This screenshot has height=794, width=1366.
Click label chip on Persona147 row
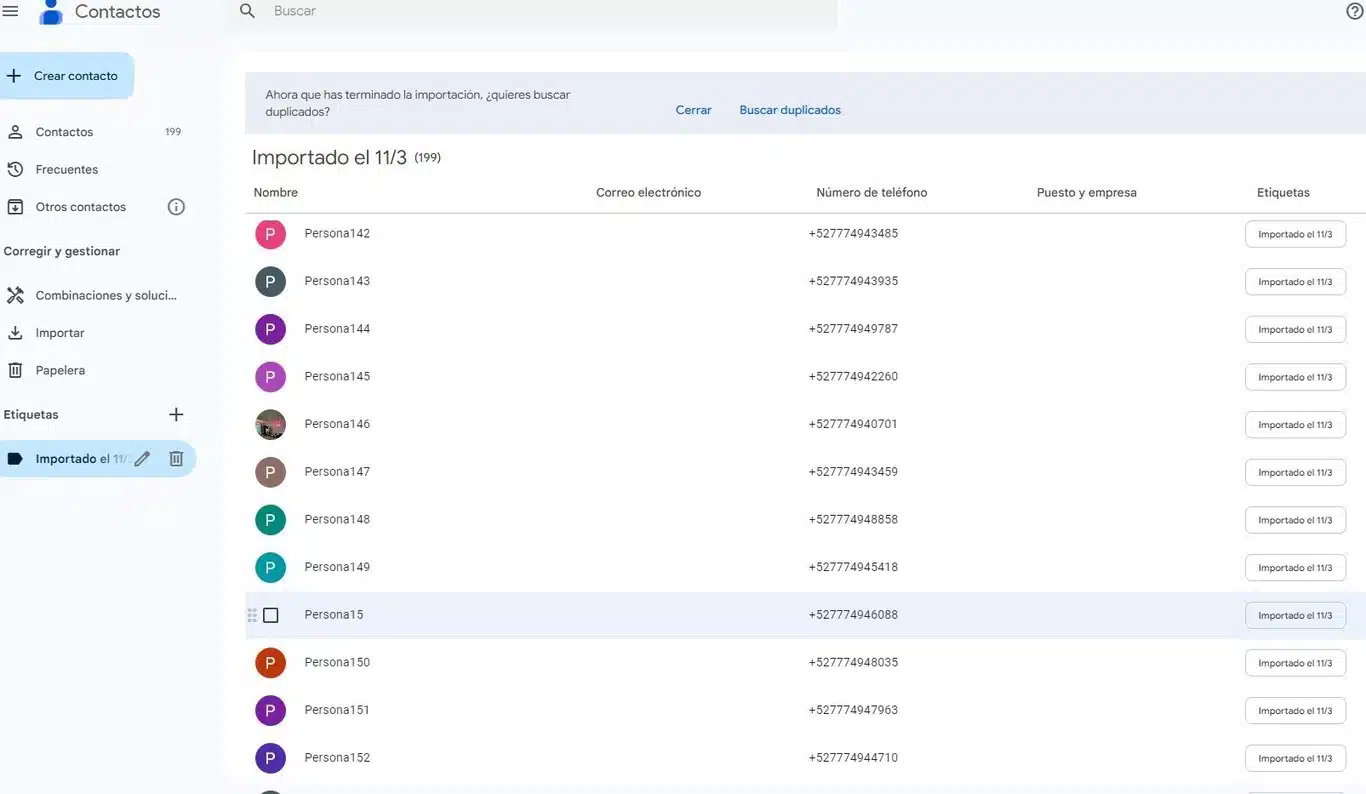(1295, 472)
